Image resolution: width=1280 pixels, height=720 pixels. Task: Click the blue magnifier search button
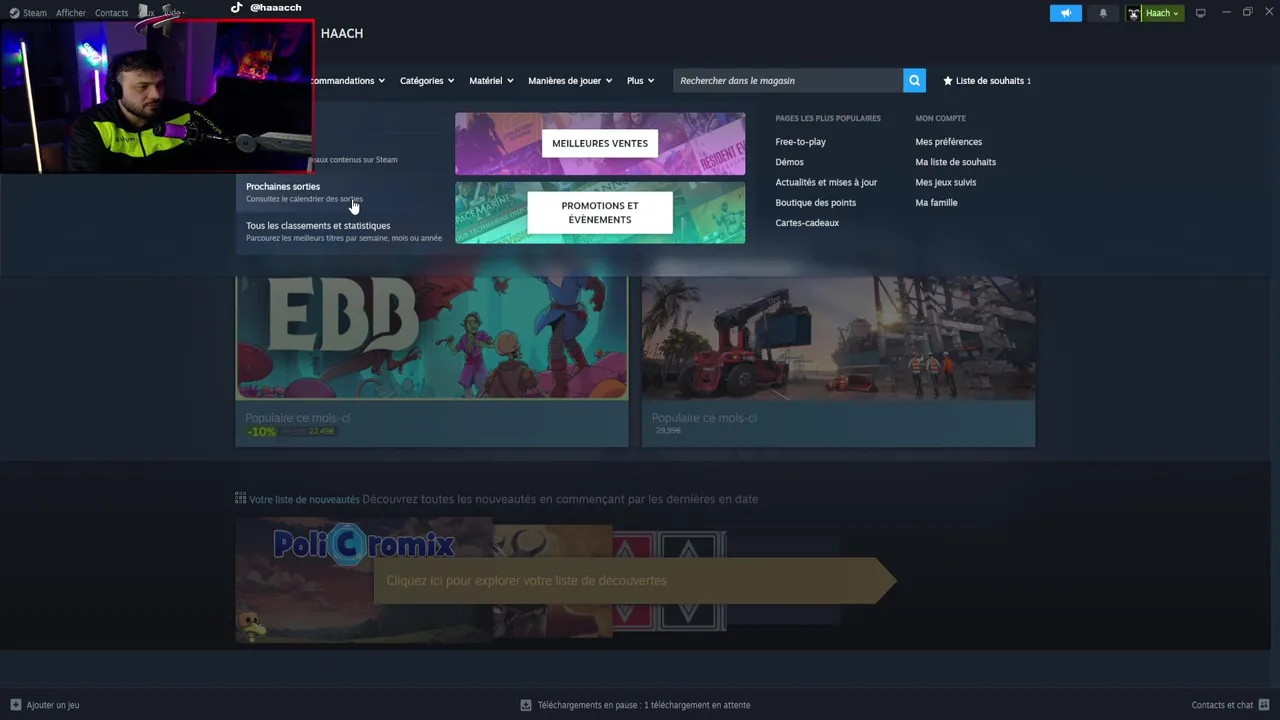point(914,81)
